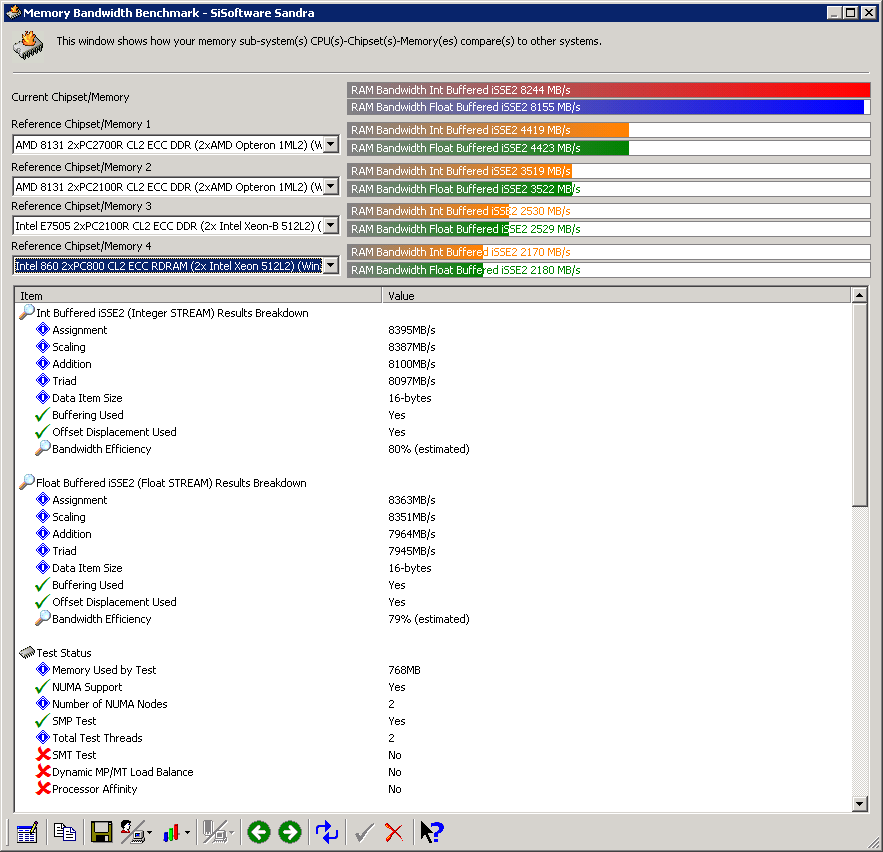Open the Reference Chipset/Memory 2 dropdown arrow
This screenshot has width=883, height=852.
coord(331,186)
